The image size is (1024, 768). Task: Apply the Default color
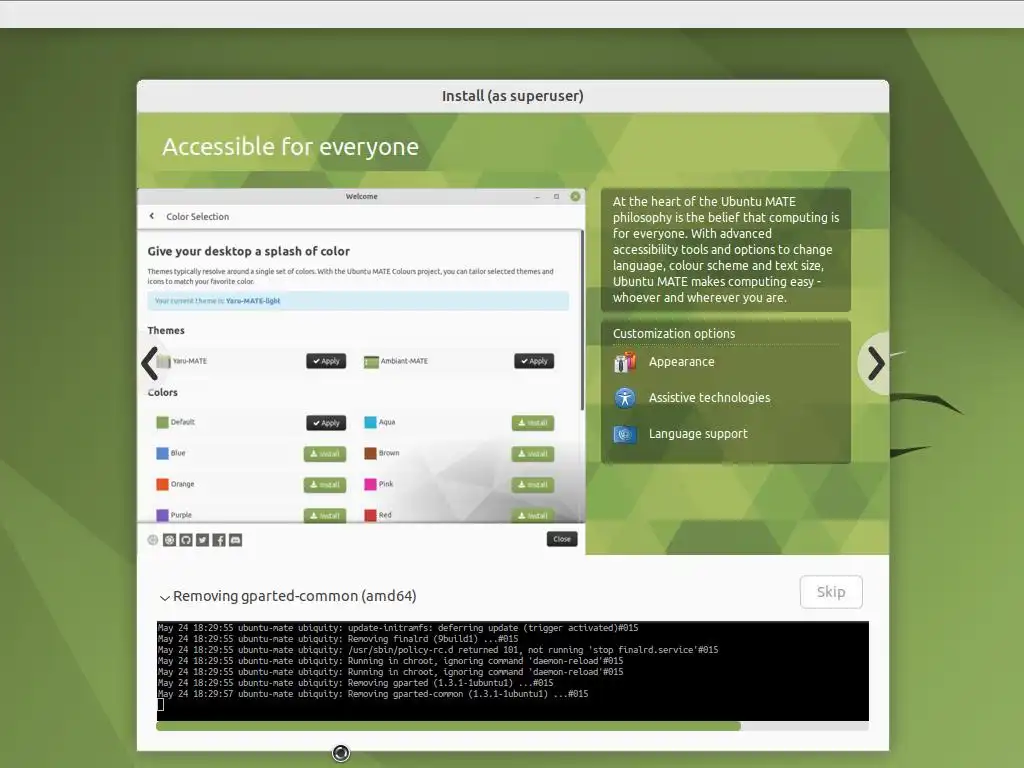point(326,423)
